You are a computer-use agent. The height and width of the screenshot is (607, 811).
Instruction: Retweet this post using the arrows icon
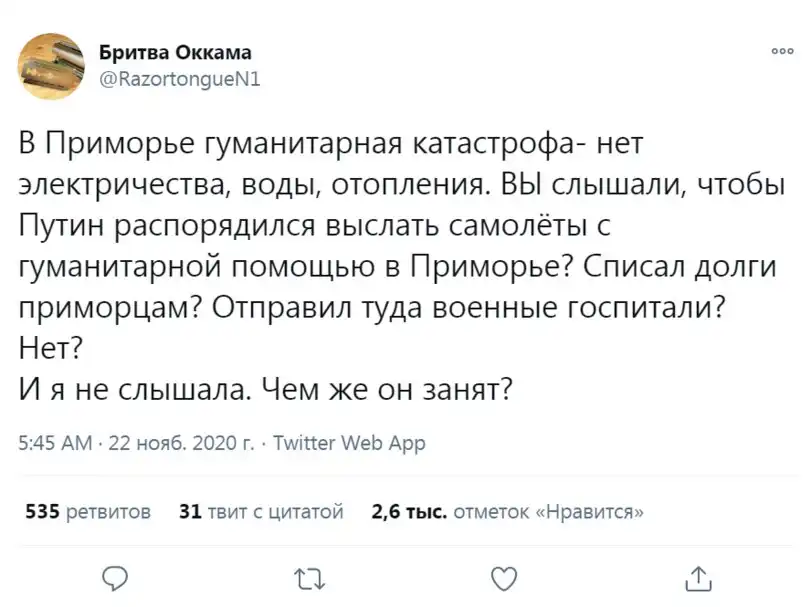pyautogui.click(x=311, y=576)
